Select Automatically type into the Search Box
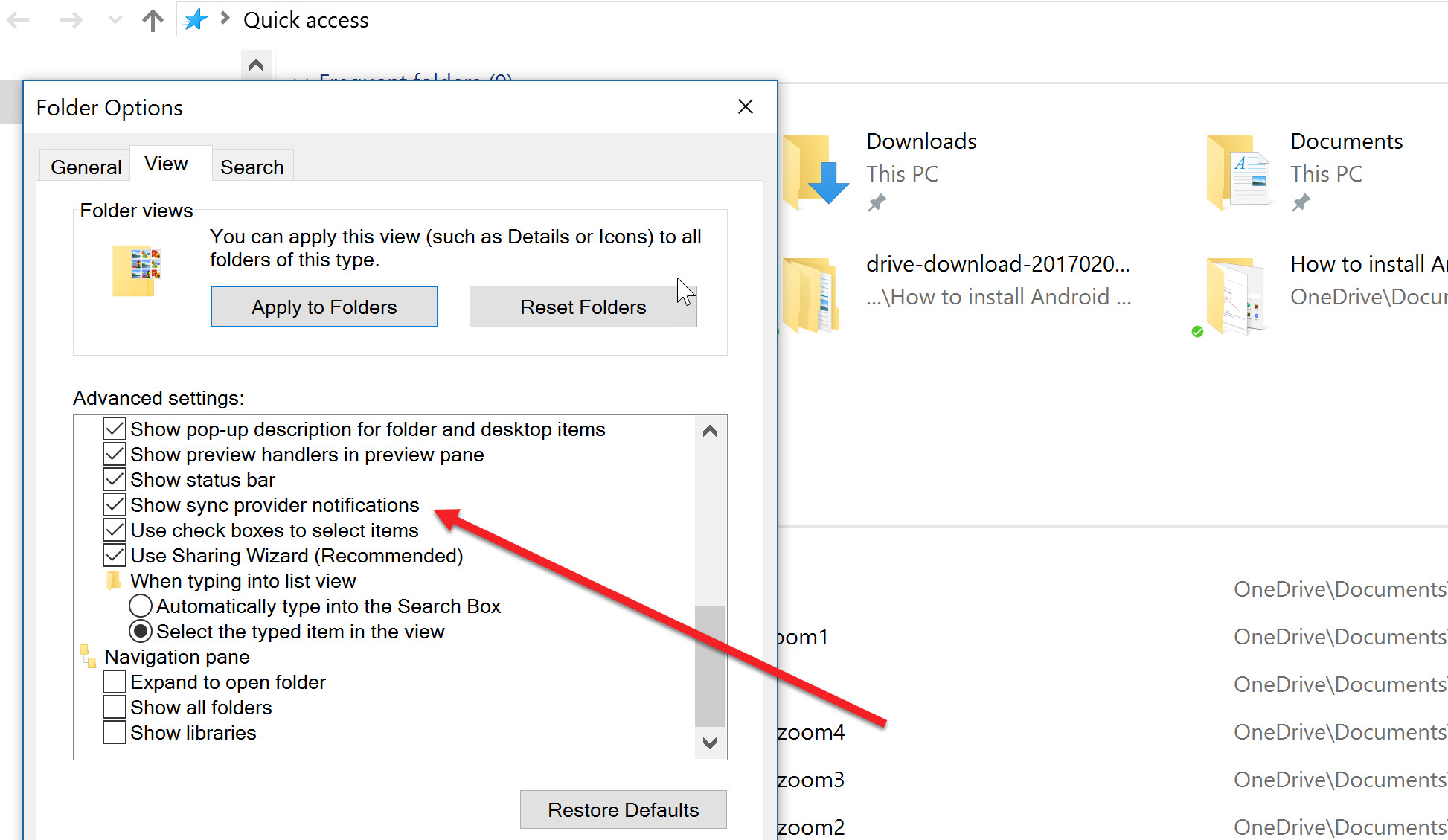Image resolution: width=1448 pixels, height=840 pixels. click(x=142, y=606)
